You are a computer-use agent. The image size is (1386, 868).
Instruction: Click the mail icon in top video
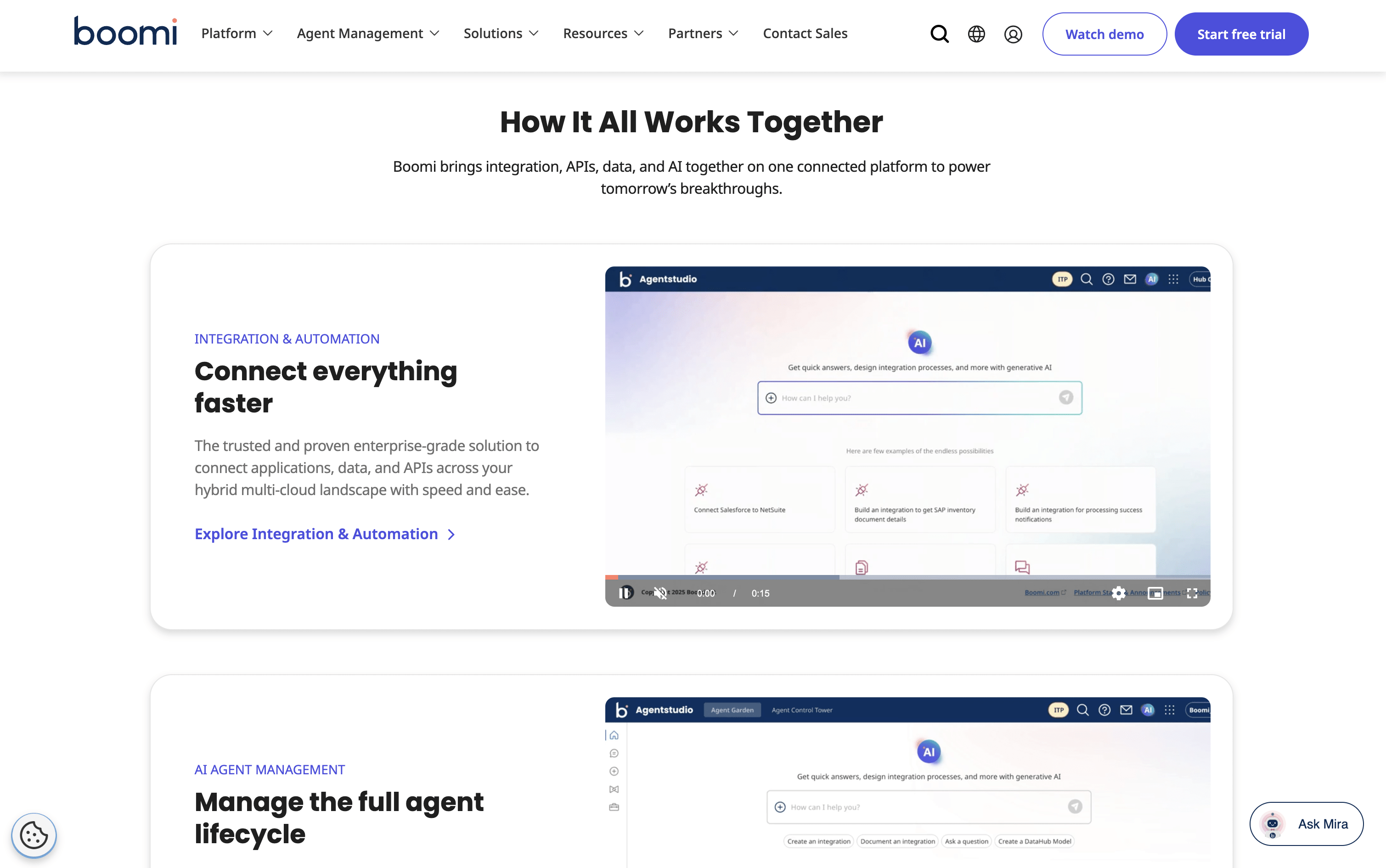point(1130,279)
